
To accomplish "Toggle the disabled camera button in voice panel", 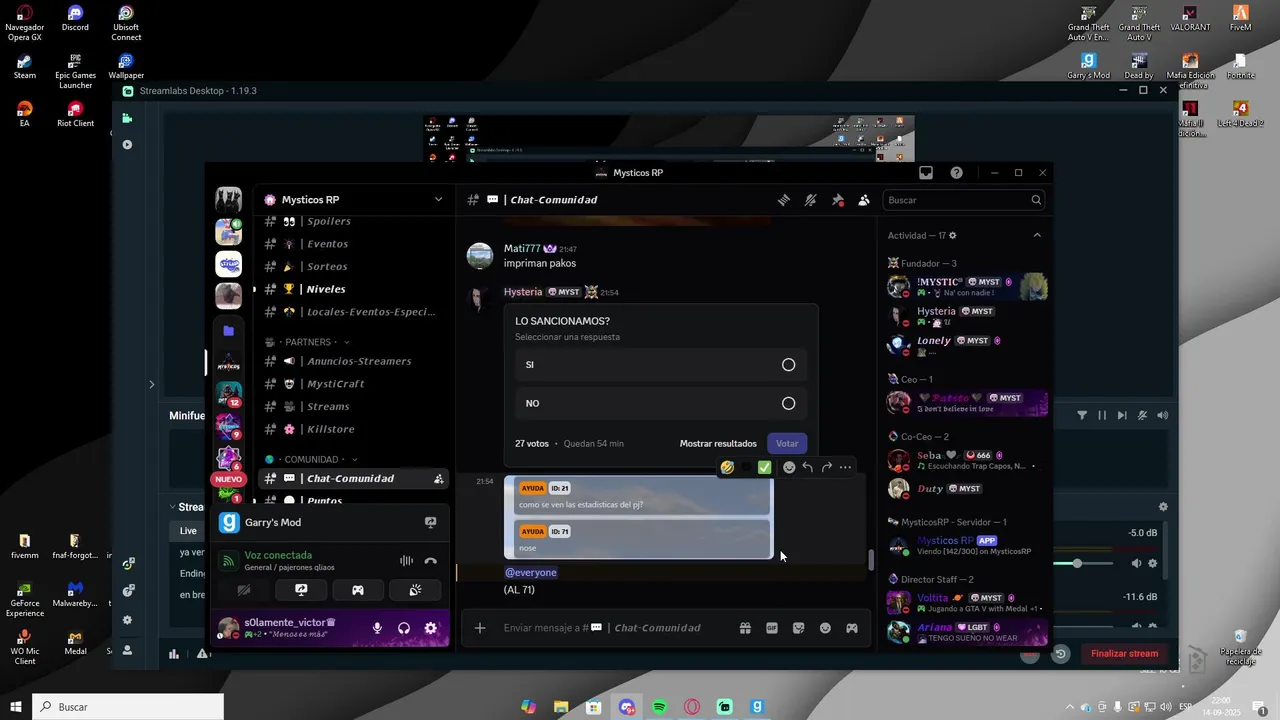I will point(244,590).
